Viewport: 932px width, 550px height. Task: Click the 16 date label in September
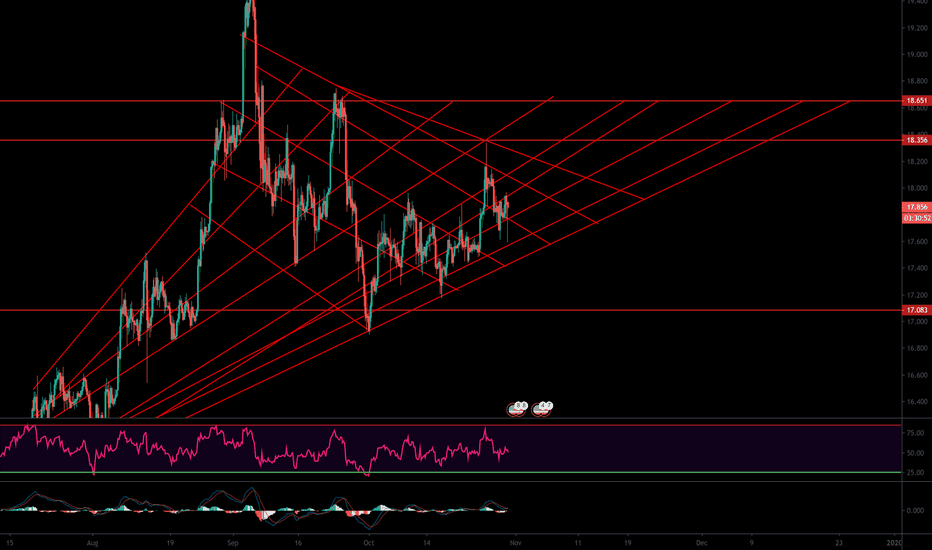point(298,543)
